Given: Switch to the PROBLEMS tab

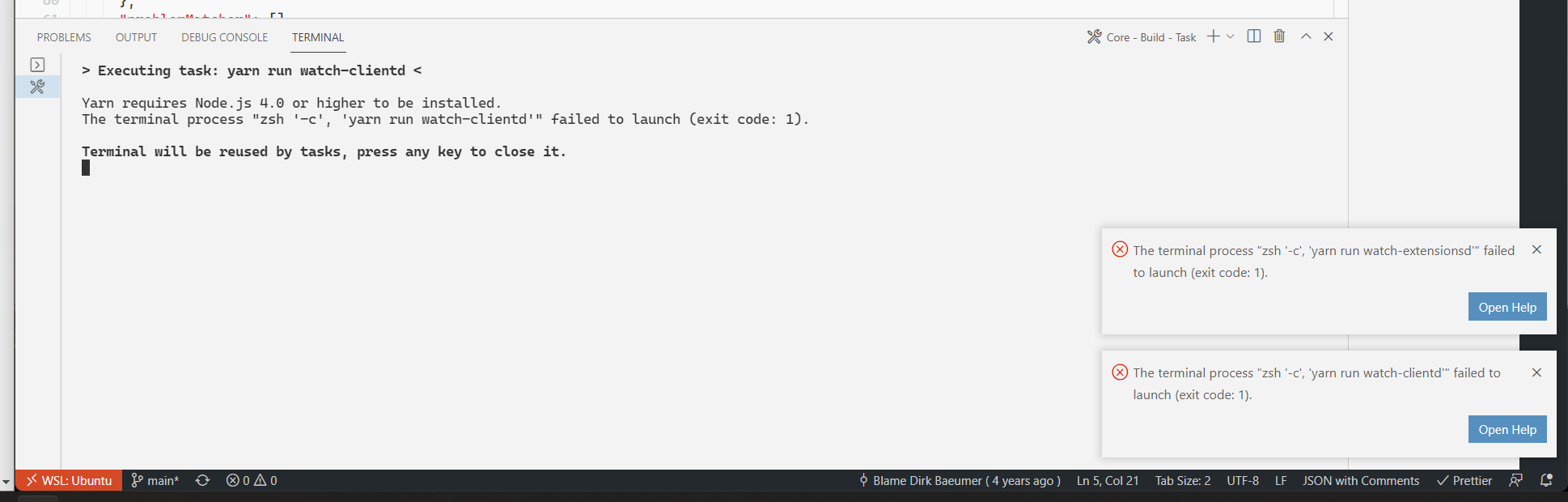Looking at the screenshot, I should pyautogui.click(x=63, y=36).
